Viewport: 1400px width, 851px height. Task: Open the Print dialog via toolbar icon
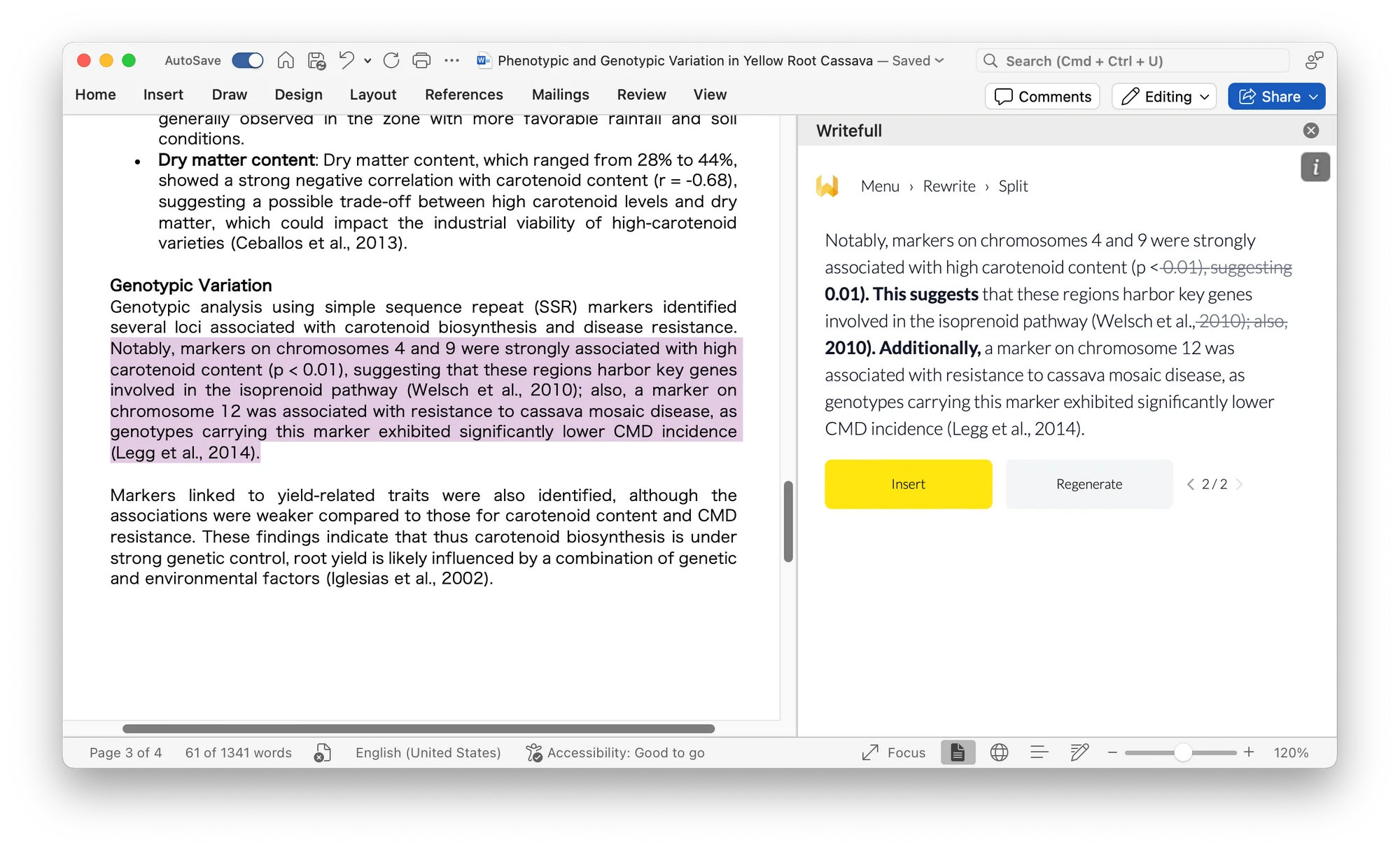tap(421, 60)
